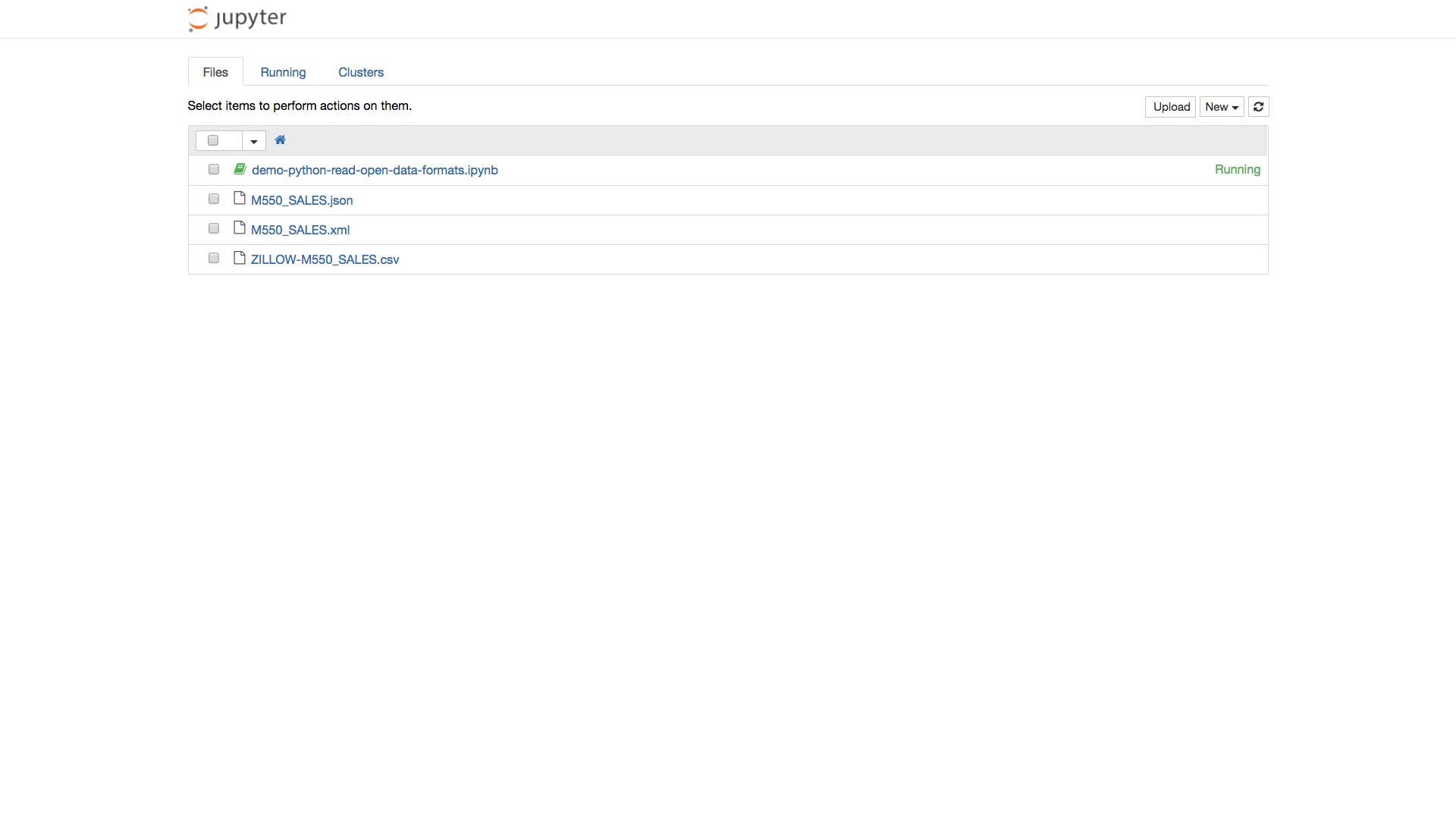Click the file icon beside M550_SALES.xml

pos(240,228)
